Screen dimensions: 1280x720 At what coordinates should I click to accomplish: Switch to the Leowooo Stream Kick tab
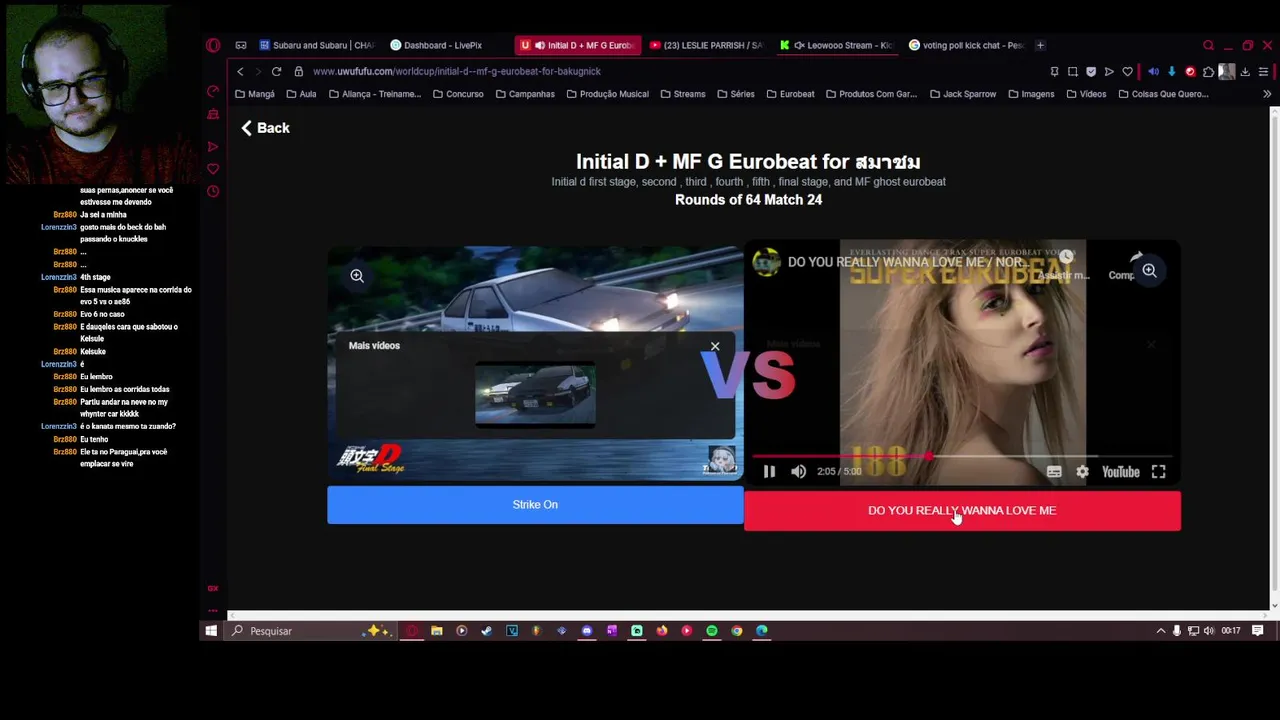(x=837, y=45)
